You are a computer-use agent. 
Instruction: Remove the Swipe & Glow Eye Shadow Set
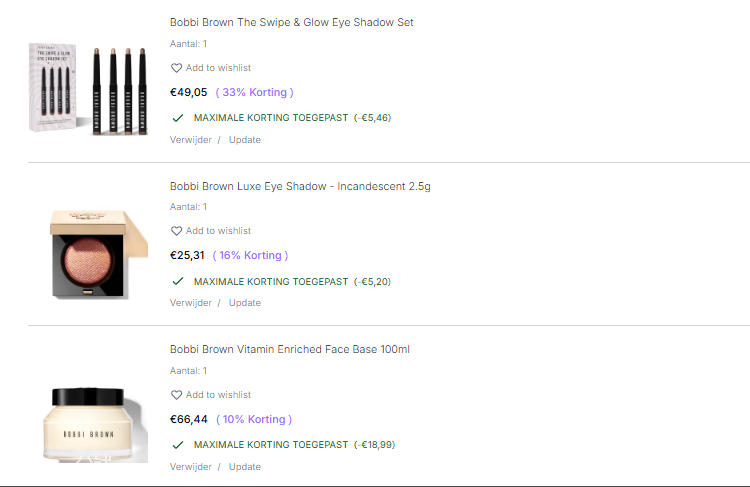point(190,140)
